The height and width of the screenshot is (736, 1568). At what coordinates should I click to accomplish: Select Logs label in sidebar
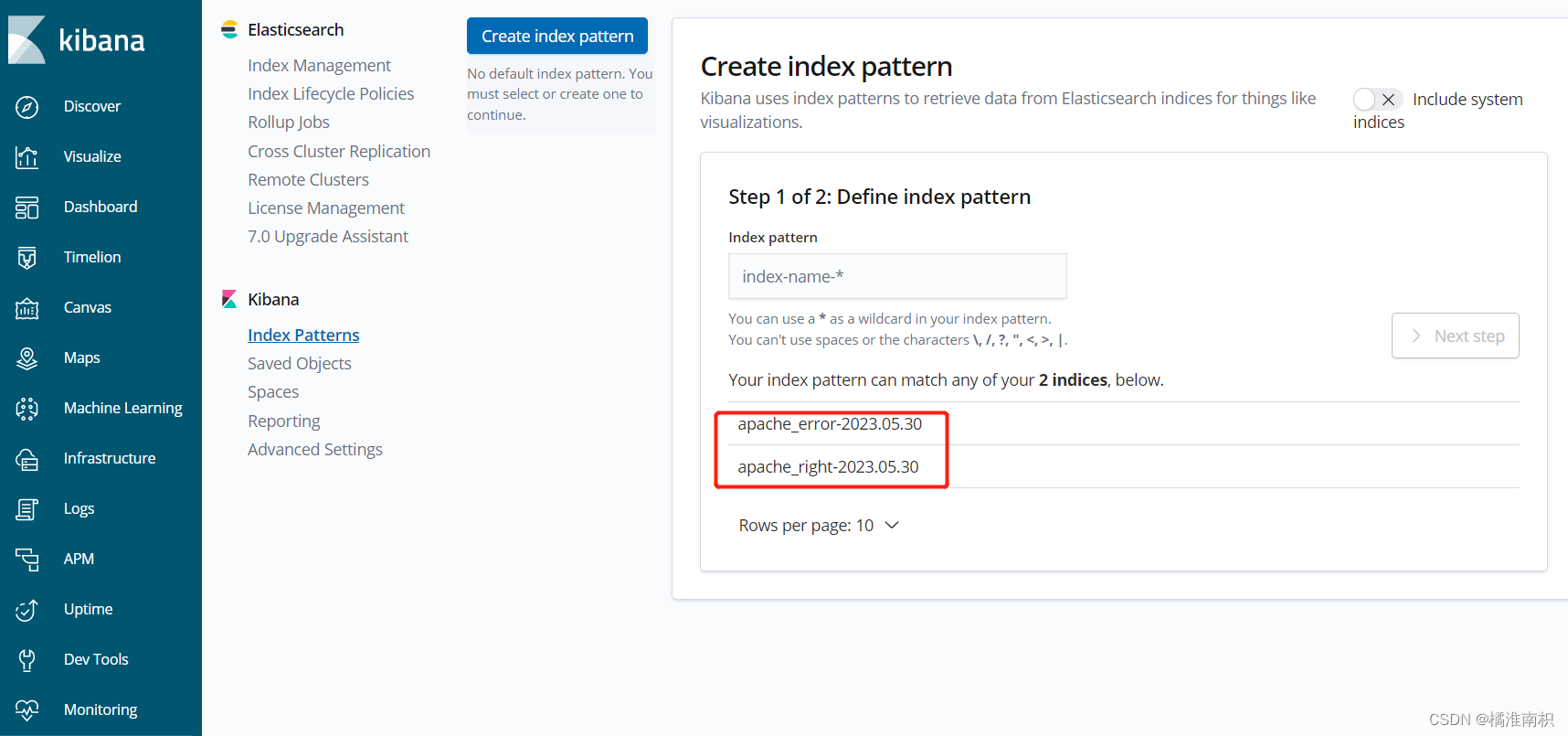(x=79, y=509)
